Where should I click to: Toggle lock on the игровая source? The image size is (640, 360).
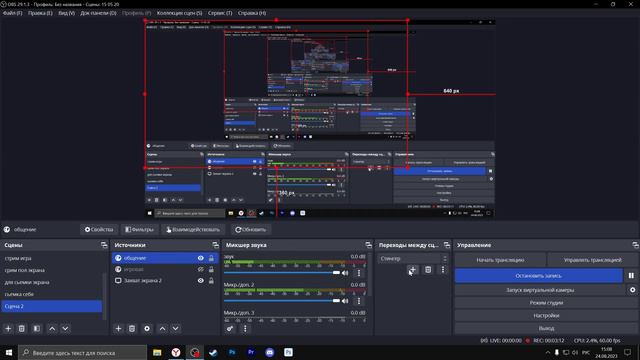click(x=211, y=269)
